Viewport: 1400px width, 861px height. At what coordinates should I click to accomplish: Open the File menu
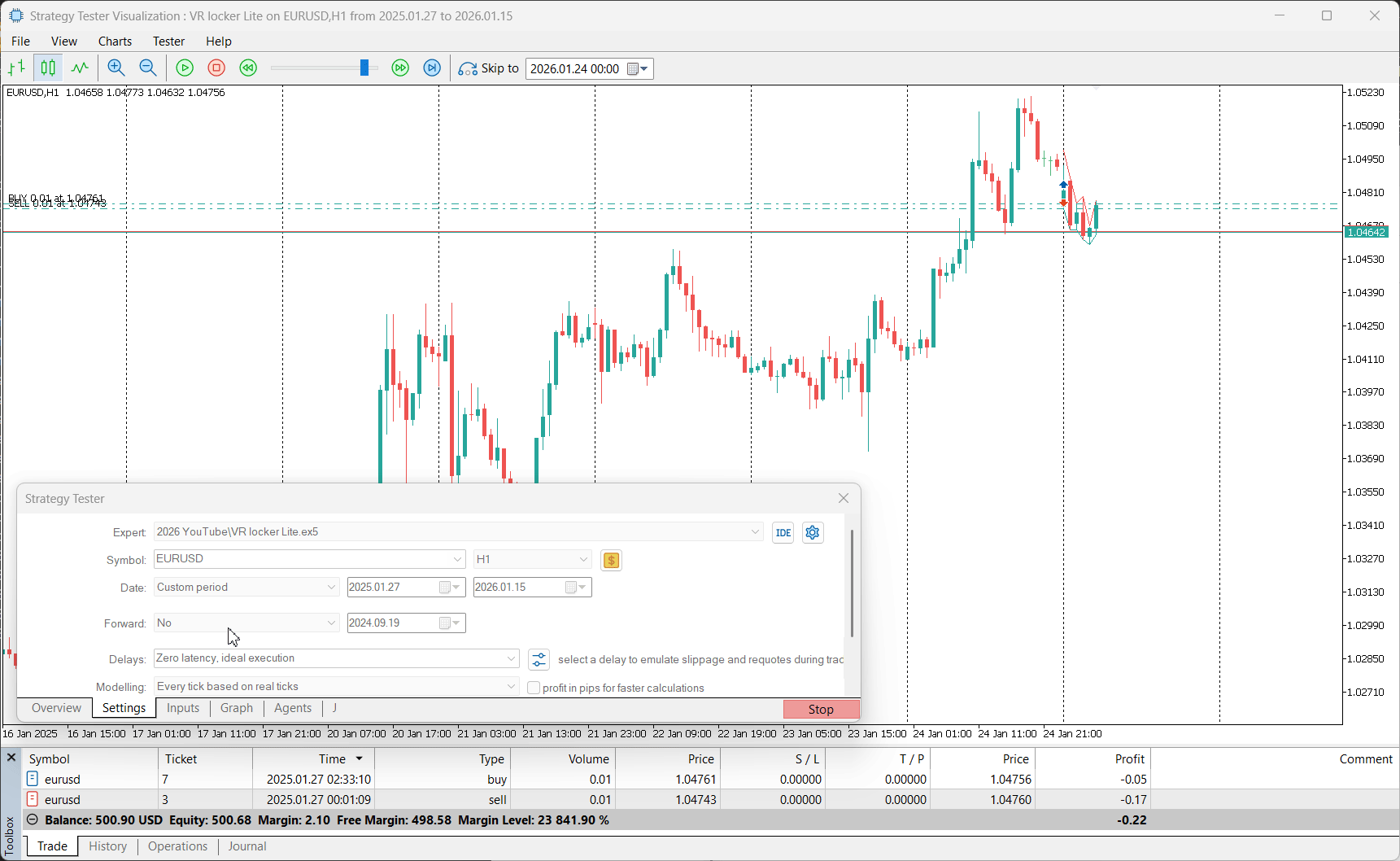pos(21,42)
